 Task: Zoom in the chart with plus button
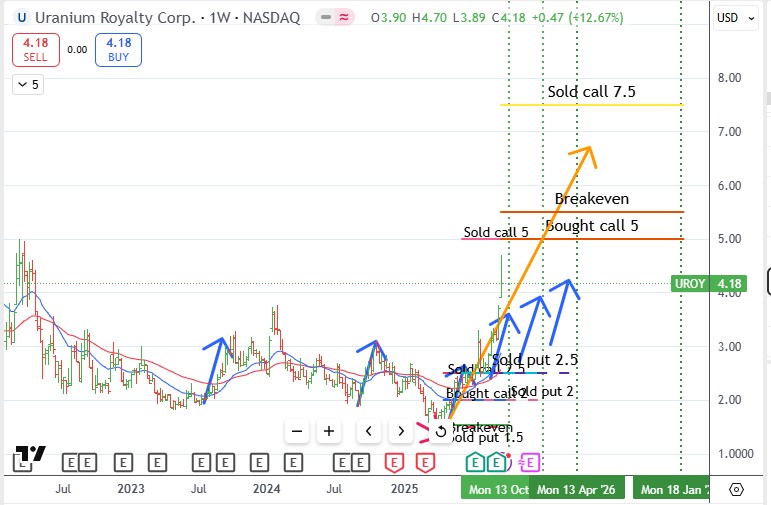tap(329, 431)
